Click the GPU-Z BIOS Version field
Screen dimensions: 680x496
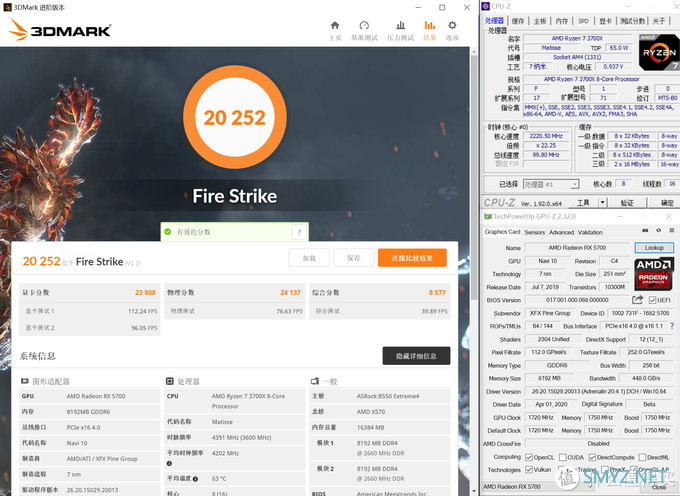[577, 300]
